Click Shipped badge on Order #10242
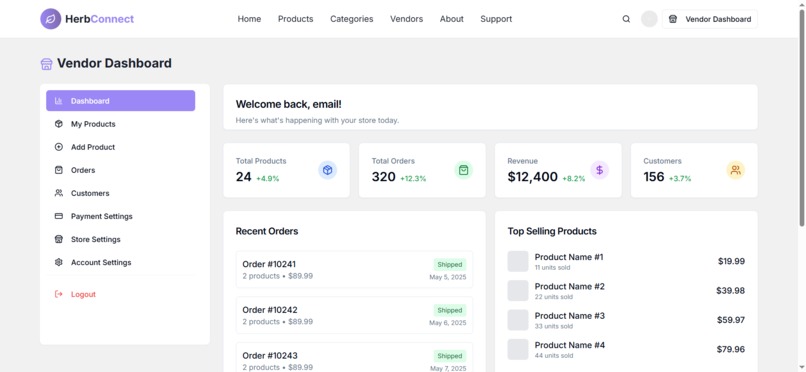This screenshot has width=806, height=372. tap(450, 310)
